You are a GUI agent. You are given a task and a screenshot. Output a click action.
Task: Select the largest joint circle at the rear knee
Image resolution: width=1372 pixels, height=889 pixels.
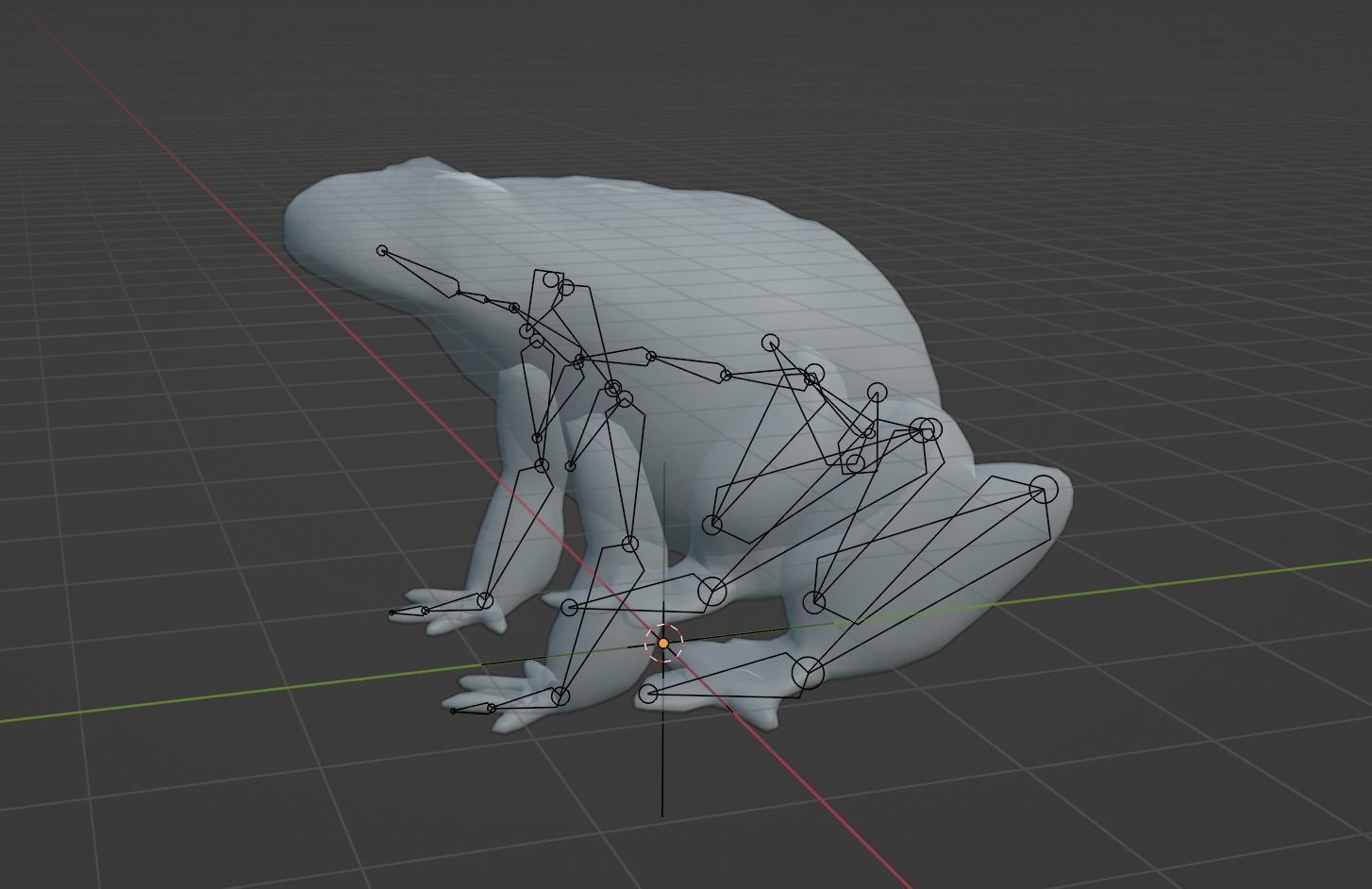1043,490
